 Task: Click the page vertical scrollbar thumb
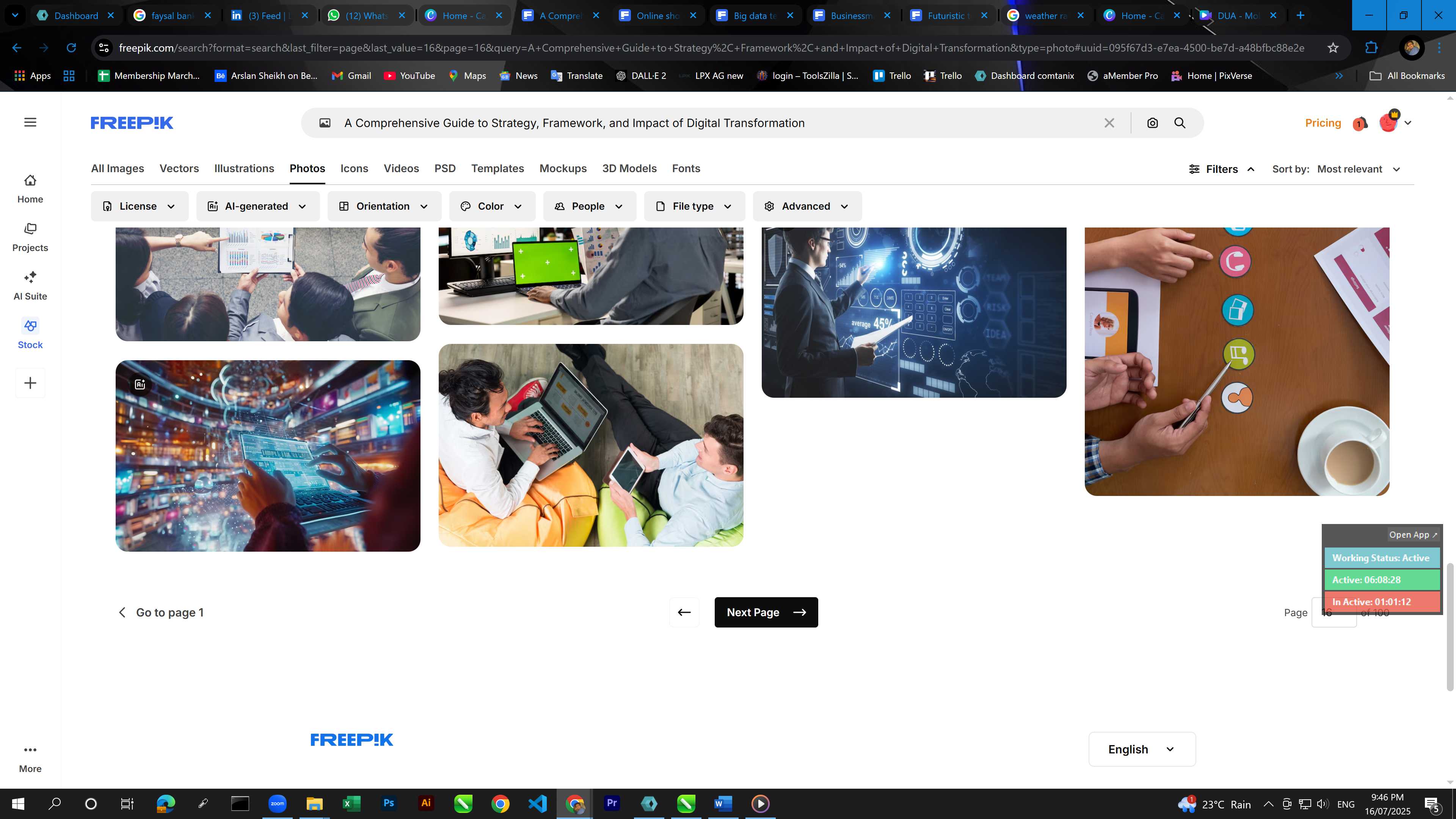(x=1449, y=626)
